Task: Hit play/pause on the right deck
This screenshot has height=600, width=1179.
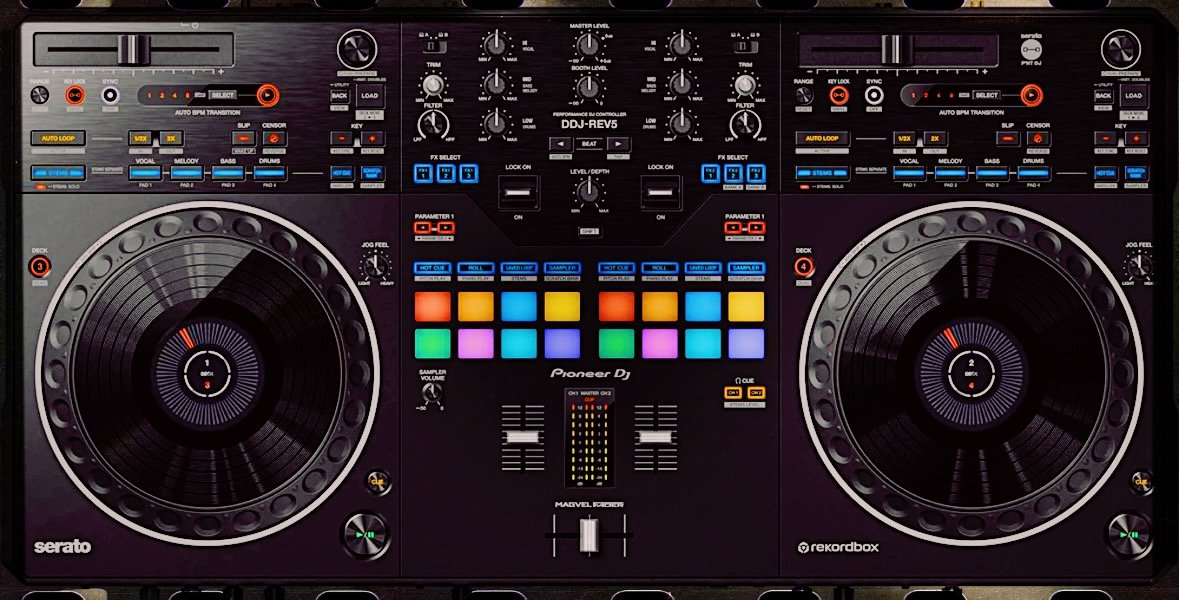Action: click(1129, 535)
